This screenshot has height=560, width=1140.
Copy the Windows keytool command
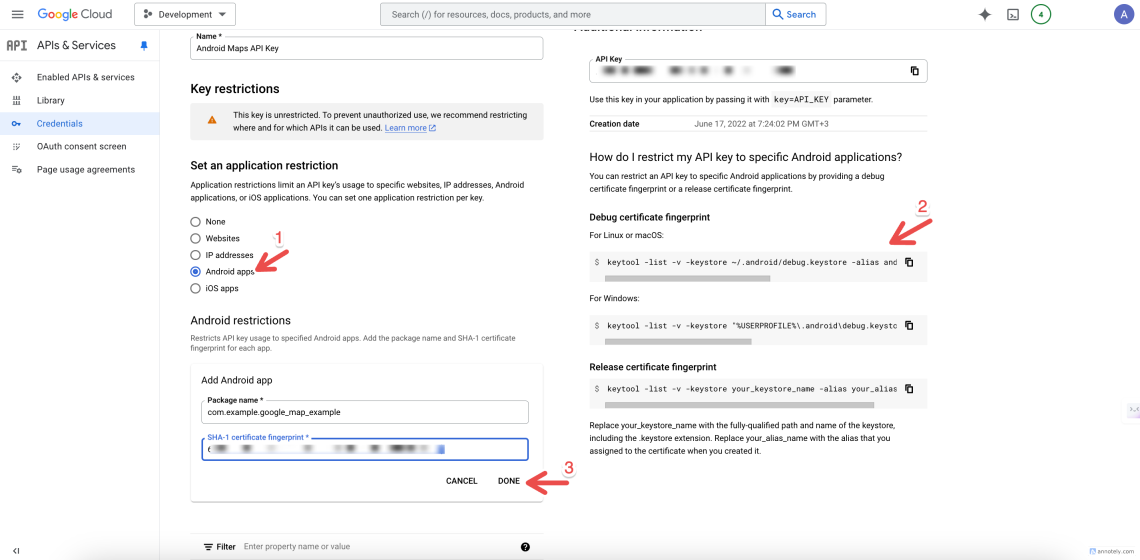coord(909,325)
